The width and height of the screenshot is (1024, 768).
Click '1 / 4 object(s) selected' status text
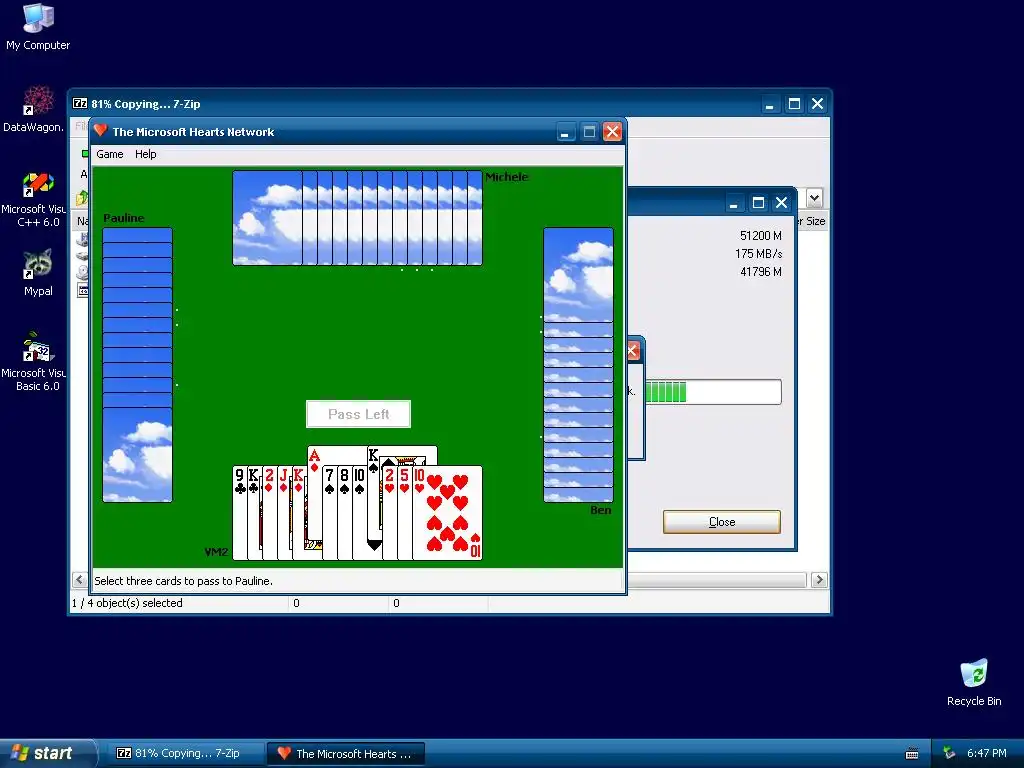point(127,603)
